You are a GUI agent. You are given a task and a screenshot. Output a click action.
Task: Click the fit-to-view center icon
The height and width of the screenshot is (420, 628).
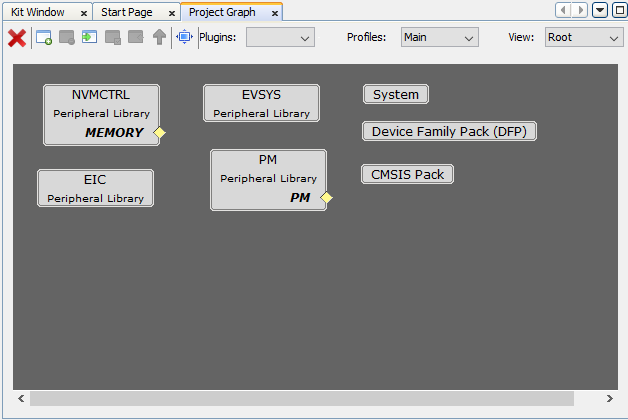[184, 37]
